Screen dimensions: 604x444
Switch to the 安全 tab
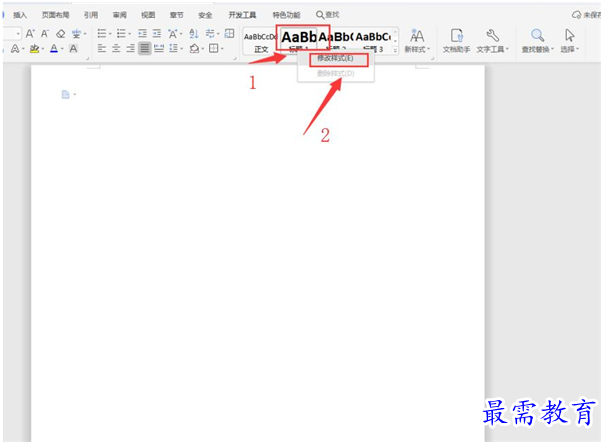pyautogui.click(x=205, y=15)
